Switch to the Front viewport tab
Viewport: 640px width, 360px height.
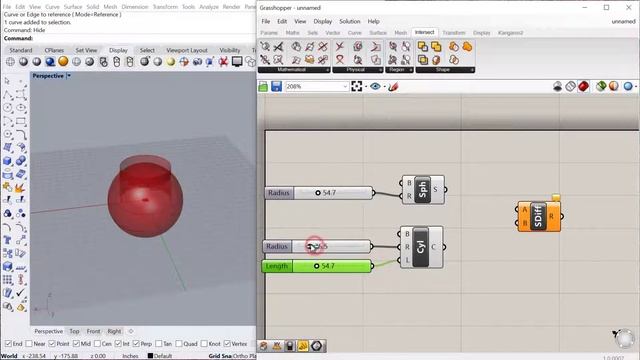(93, 331)
